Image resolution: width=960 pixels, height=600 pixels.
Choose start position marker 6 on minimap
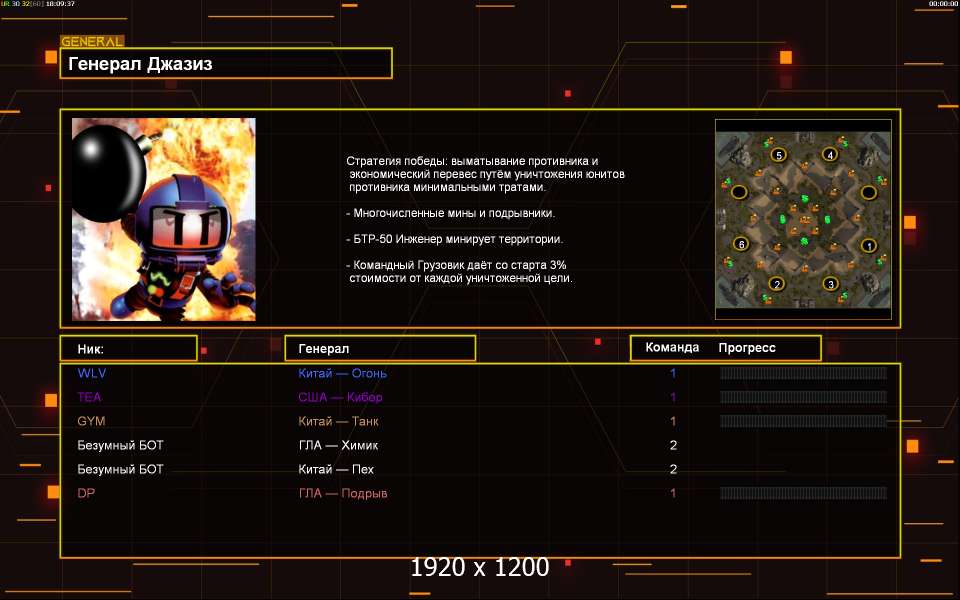tap(741, 244)
